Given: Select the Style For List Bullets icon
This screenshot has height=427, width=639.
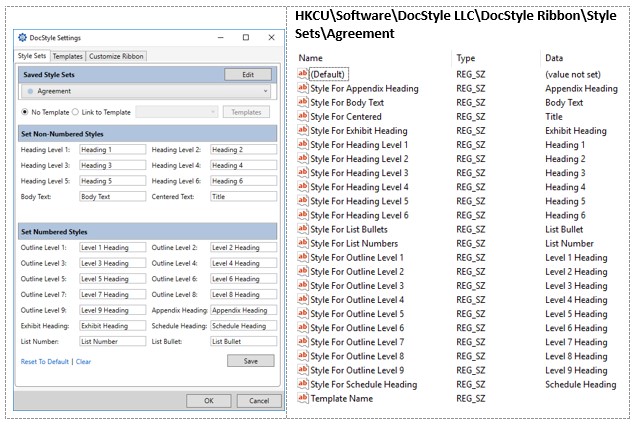Looking at the screenshot, I should coord(302,229).
